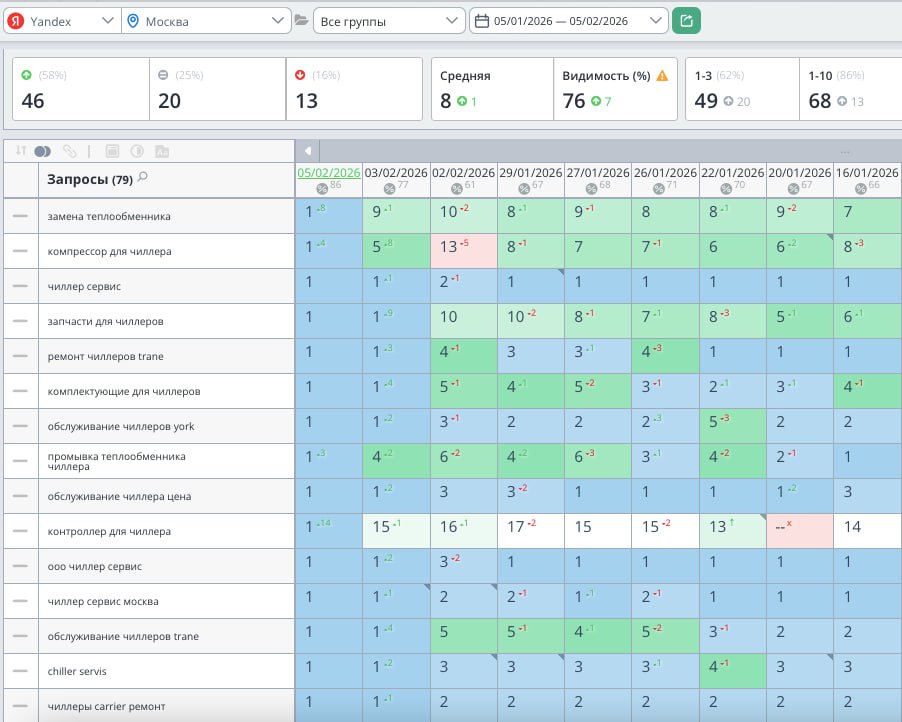The width and height of the screenshot is (902, 722).
Task: Click the grey minus-circle icon above 20
Action: (163, 75)
